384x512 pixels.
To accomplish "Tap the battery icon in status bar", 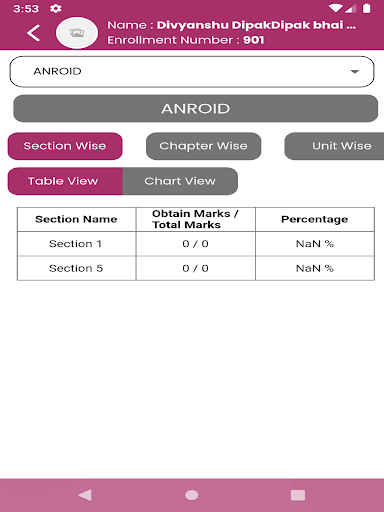I will coord(366,8).
